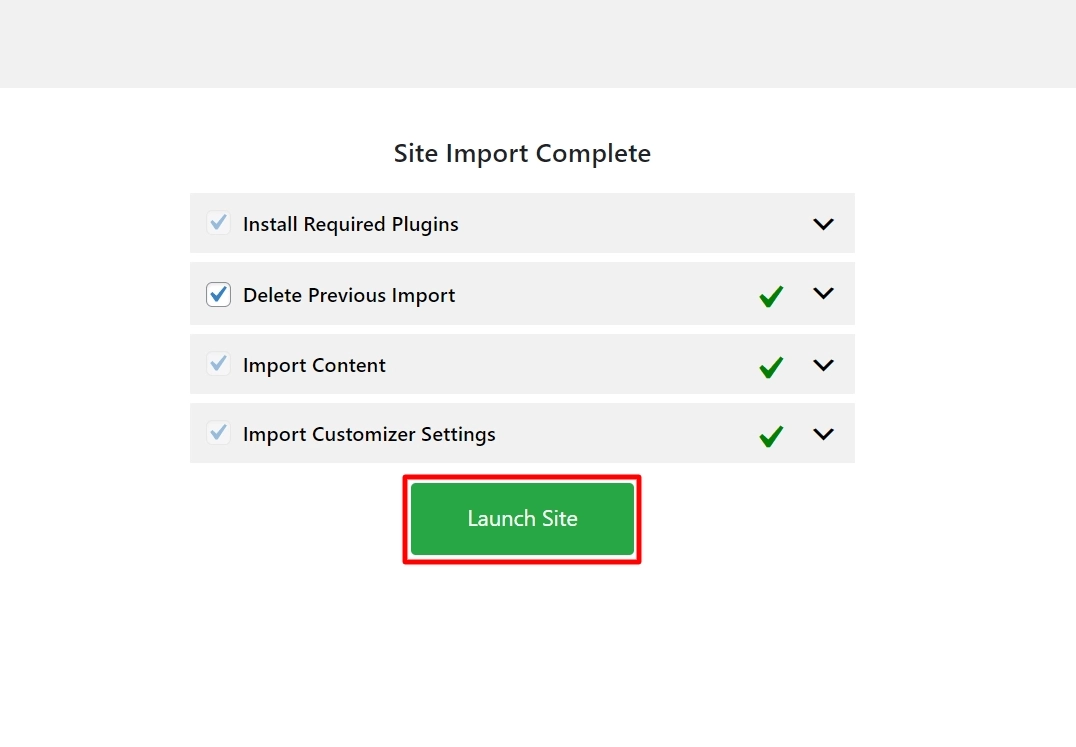Select the Import Customizer Settings label text
The height and width of the screenshot is (747, 1076).
point(369,434)
